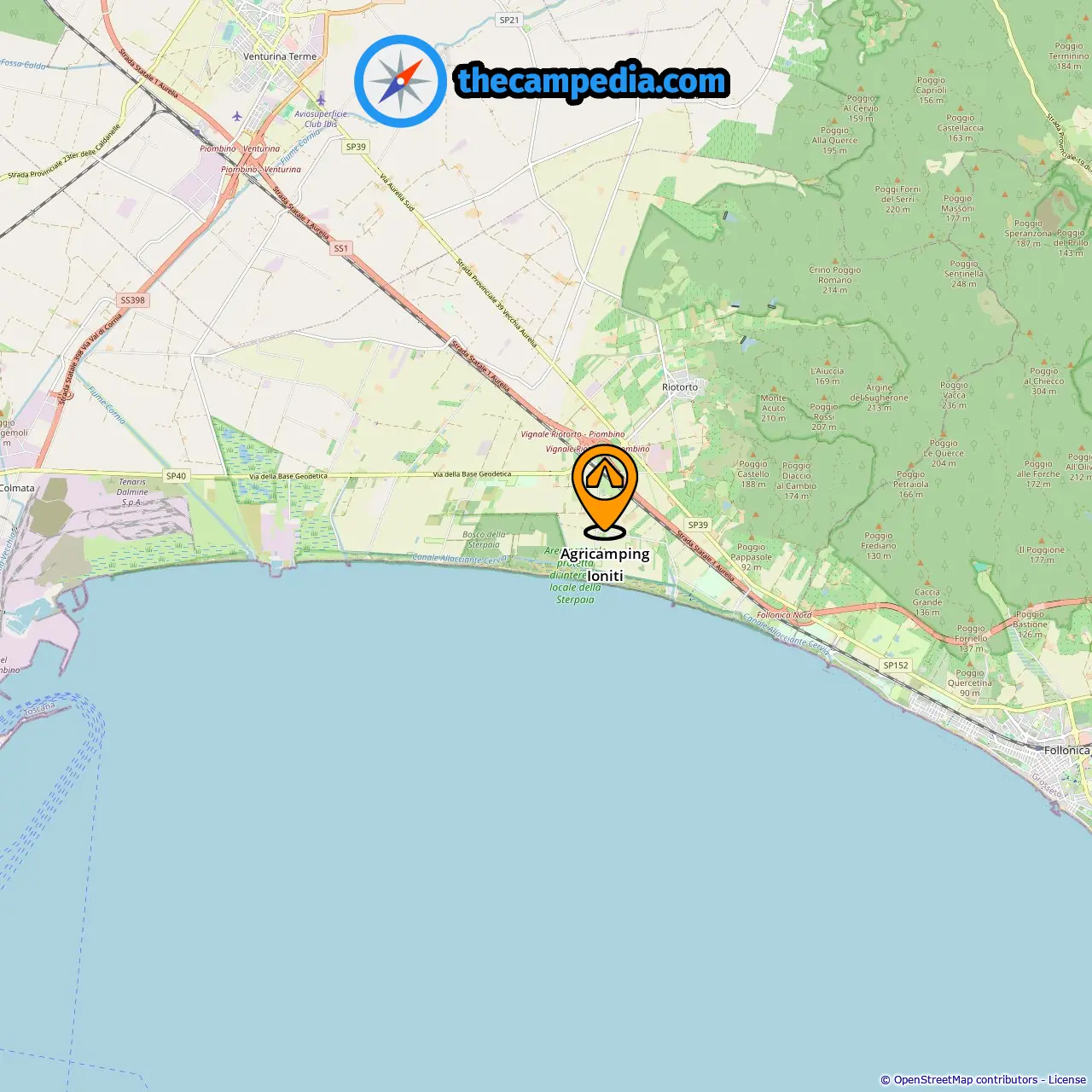Viewport: 1092px width, 1092px height.
Task: Click the Aviosuperficie Club Ibis airplane icon
Action: (321, 100)
